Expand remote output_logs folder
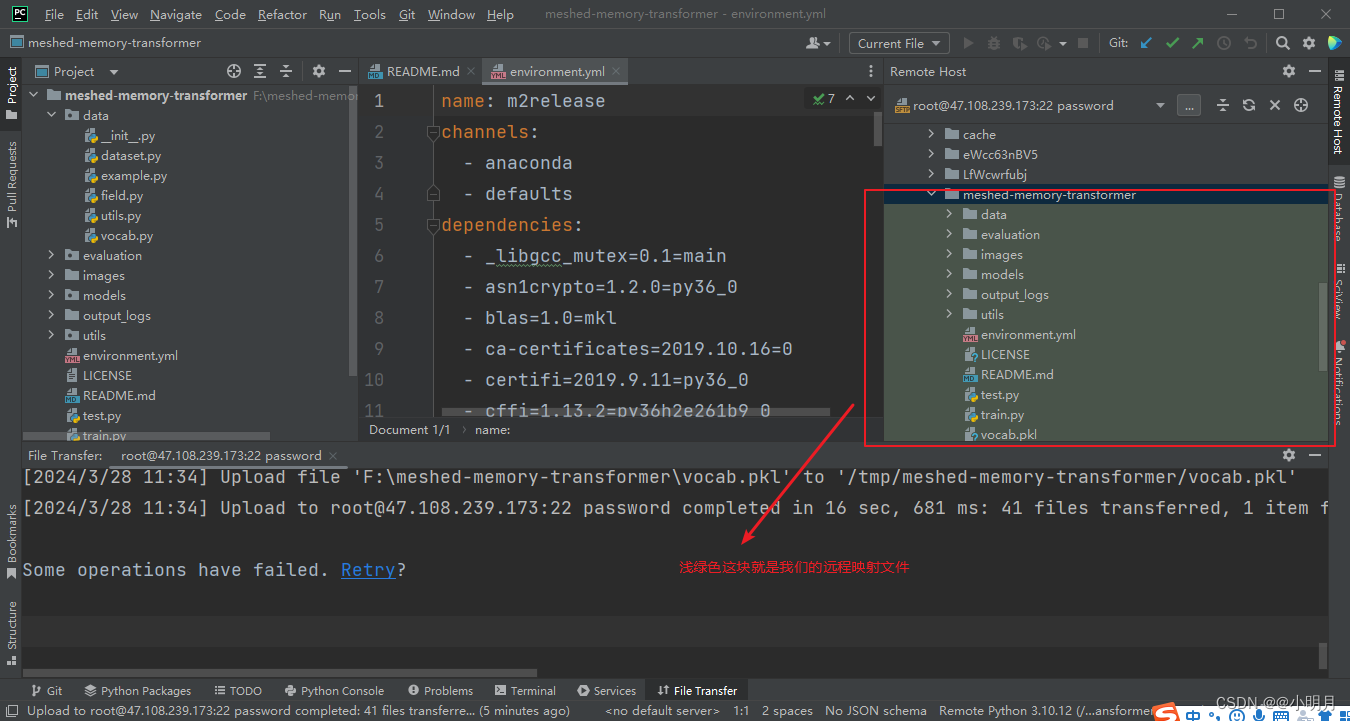The height and width of the screenshot is (721, 1350). click(949, 294)
